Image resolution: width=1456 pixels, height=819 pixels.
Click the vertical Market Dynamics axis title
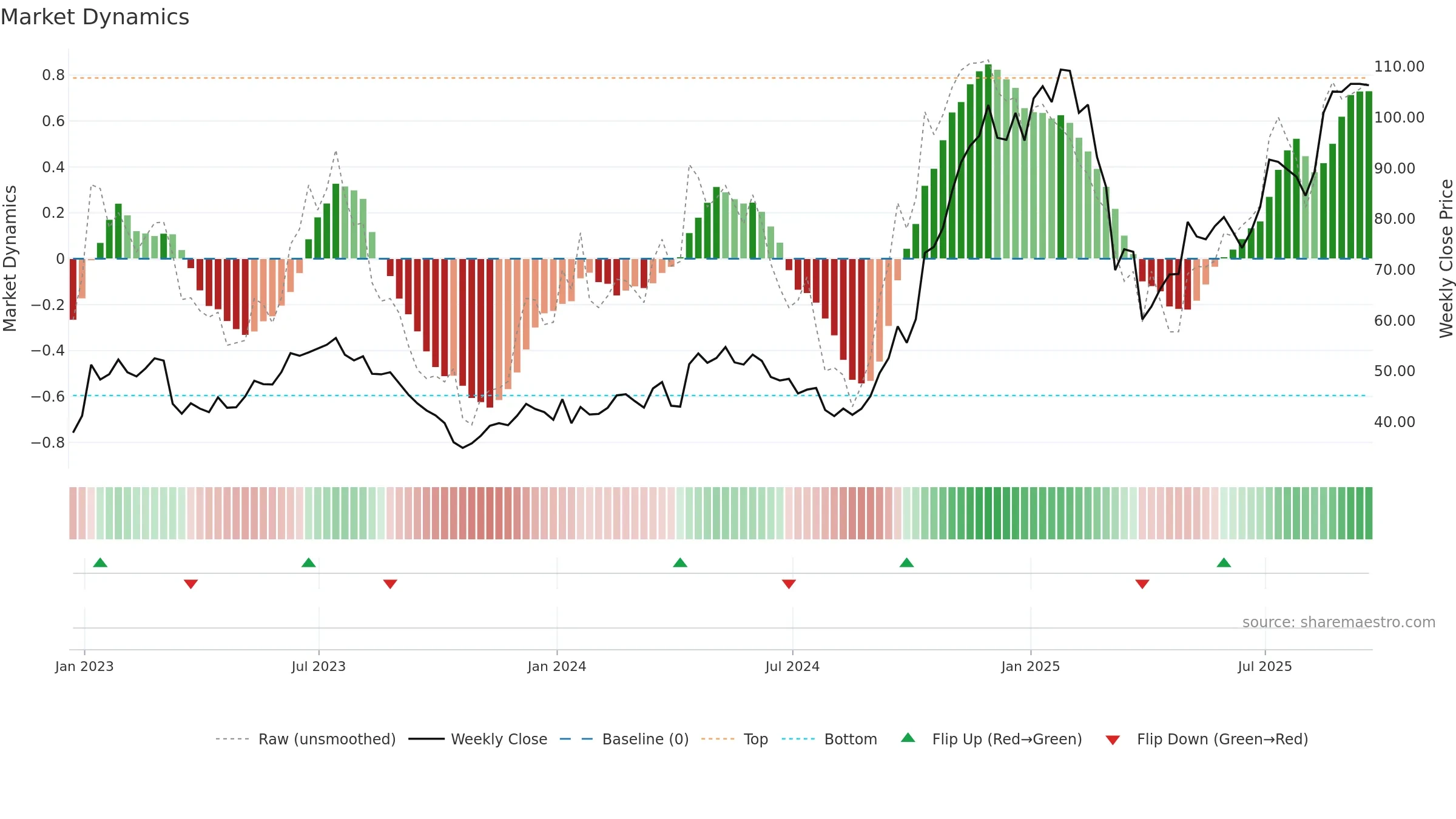pyautogui.click(x=10, y=258)
